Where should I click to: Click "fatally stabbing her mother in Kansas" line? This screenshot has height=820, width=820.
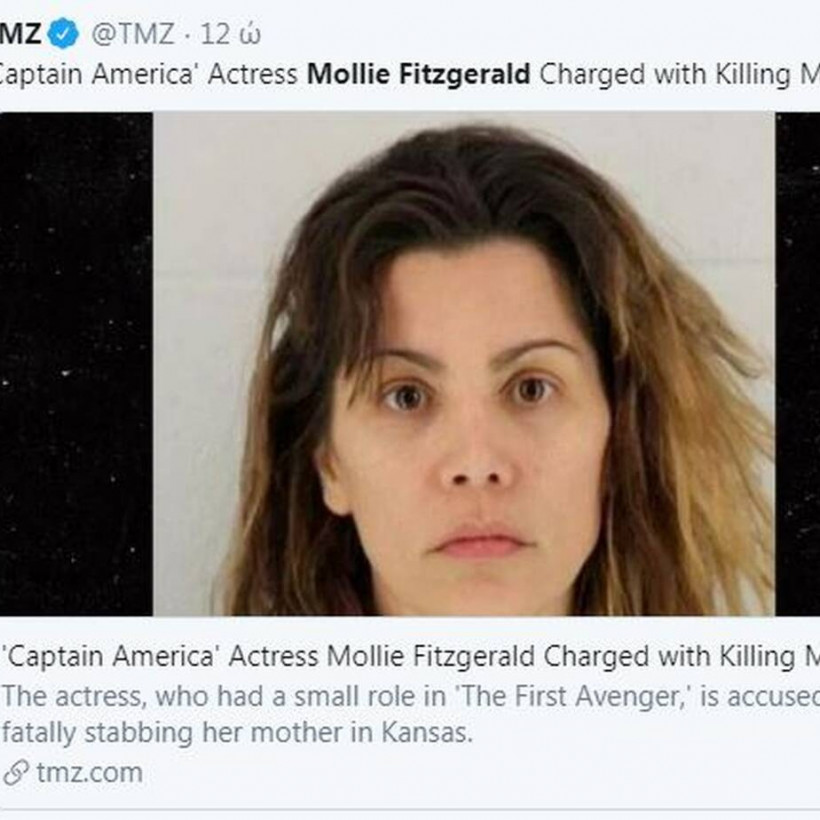tap(235, 731)
